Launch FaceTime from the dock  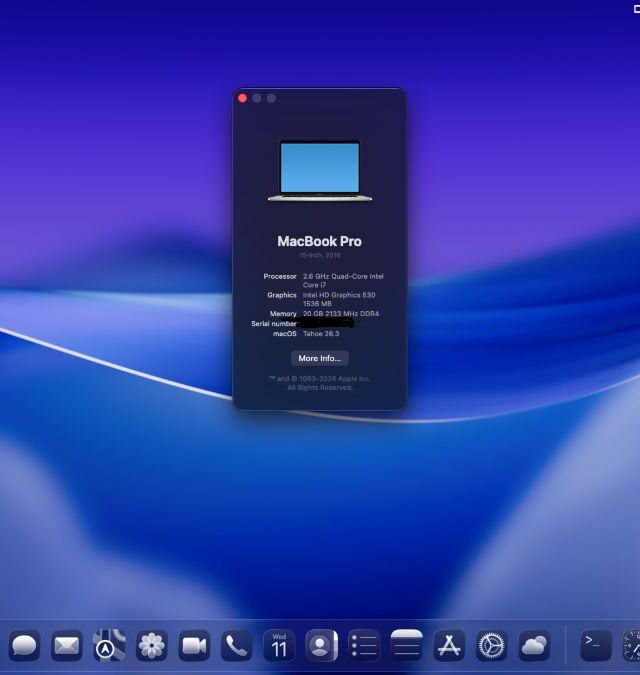(x=194, y=646)
